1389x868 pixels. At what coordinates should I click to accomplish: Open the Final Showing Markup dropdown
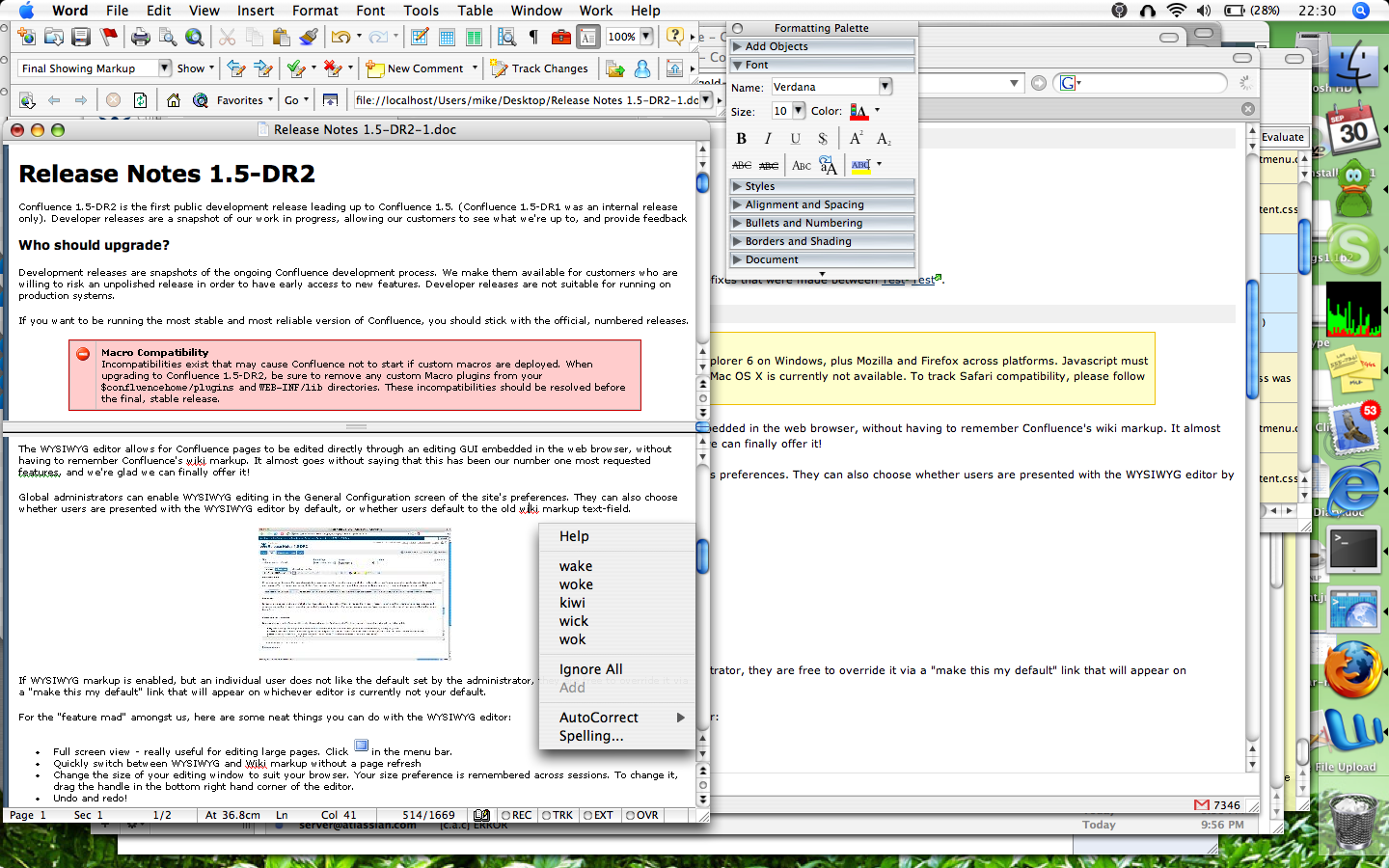click(x=164, y=68)
